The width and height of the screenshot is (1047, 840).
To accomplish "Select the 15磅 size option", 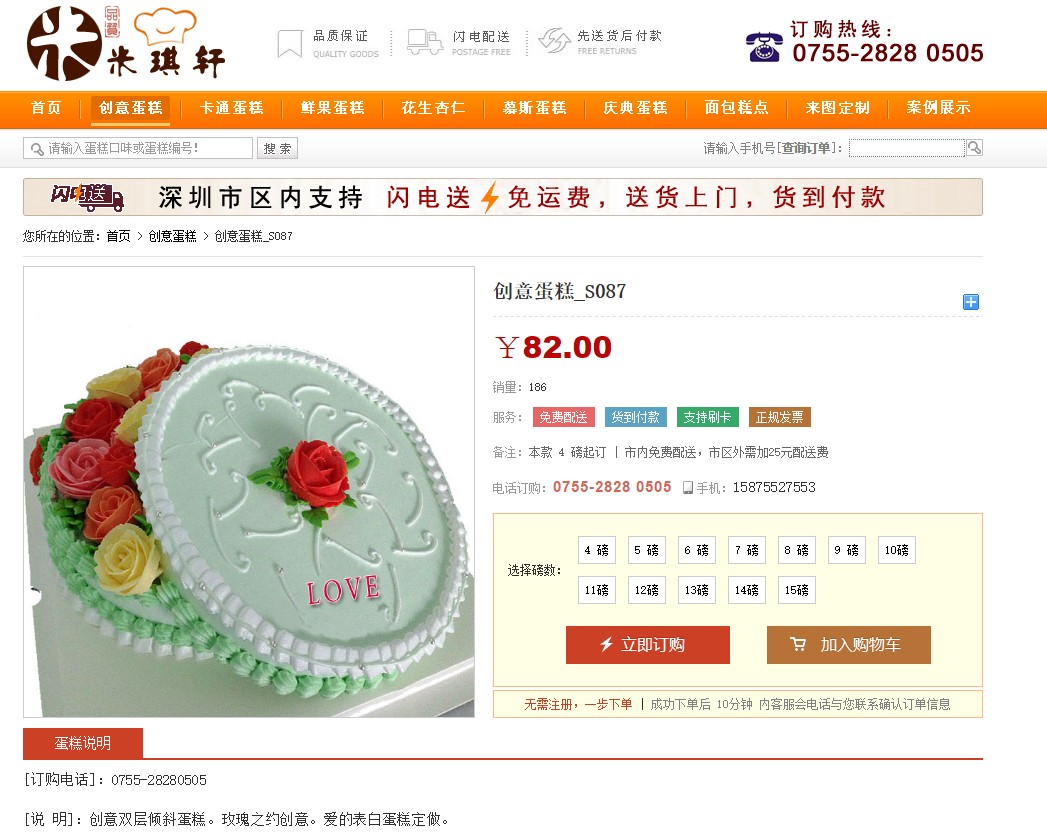I will click(x=796, y=590).
